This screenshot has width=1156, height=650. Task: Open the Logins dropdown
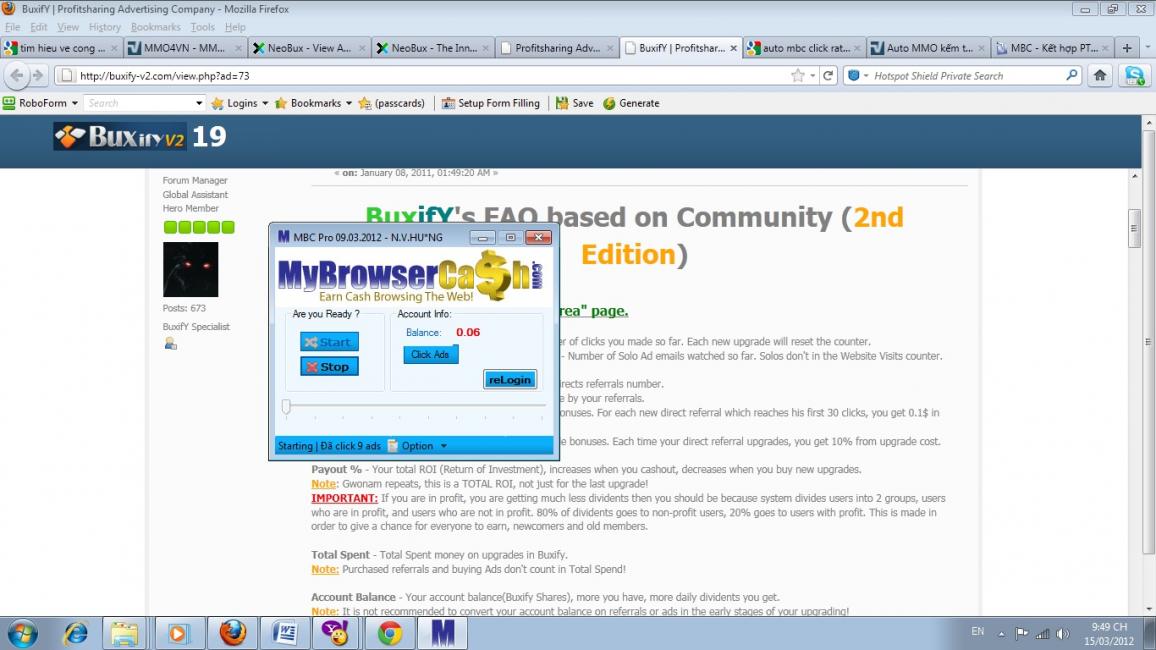tap(239, 103)
